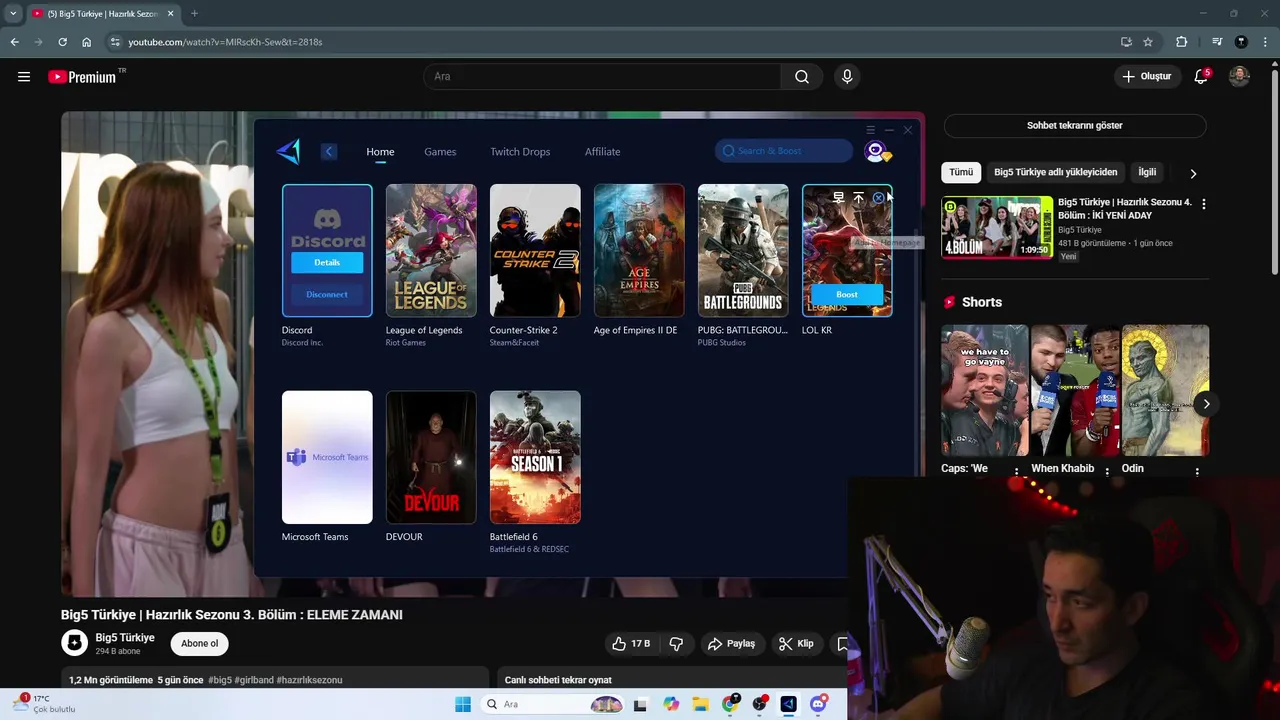This screenshot has height=720, width=1280.
Task: Open Odin short options menu
Action: point(1197,471)
